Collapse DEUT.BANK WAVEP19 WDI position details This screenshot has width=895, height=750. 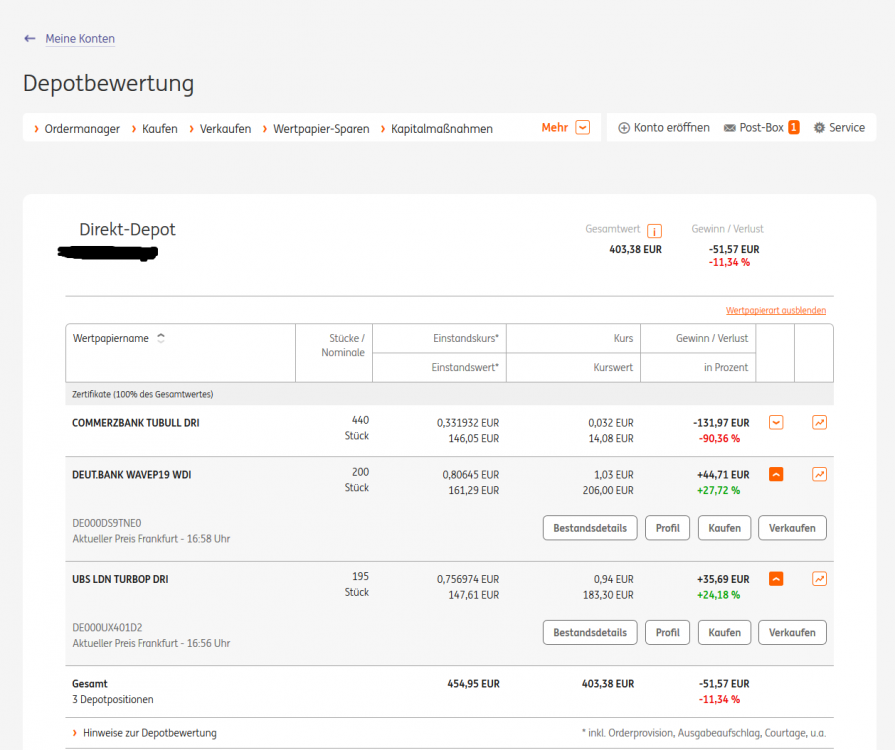pos(776,475)
